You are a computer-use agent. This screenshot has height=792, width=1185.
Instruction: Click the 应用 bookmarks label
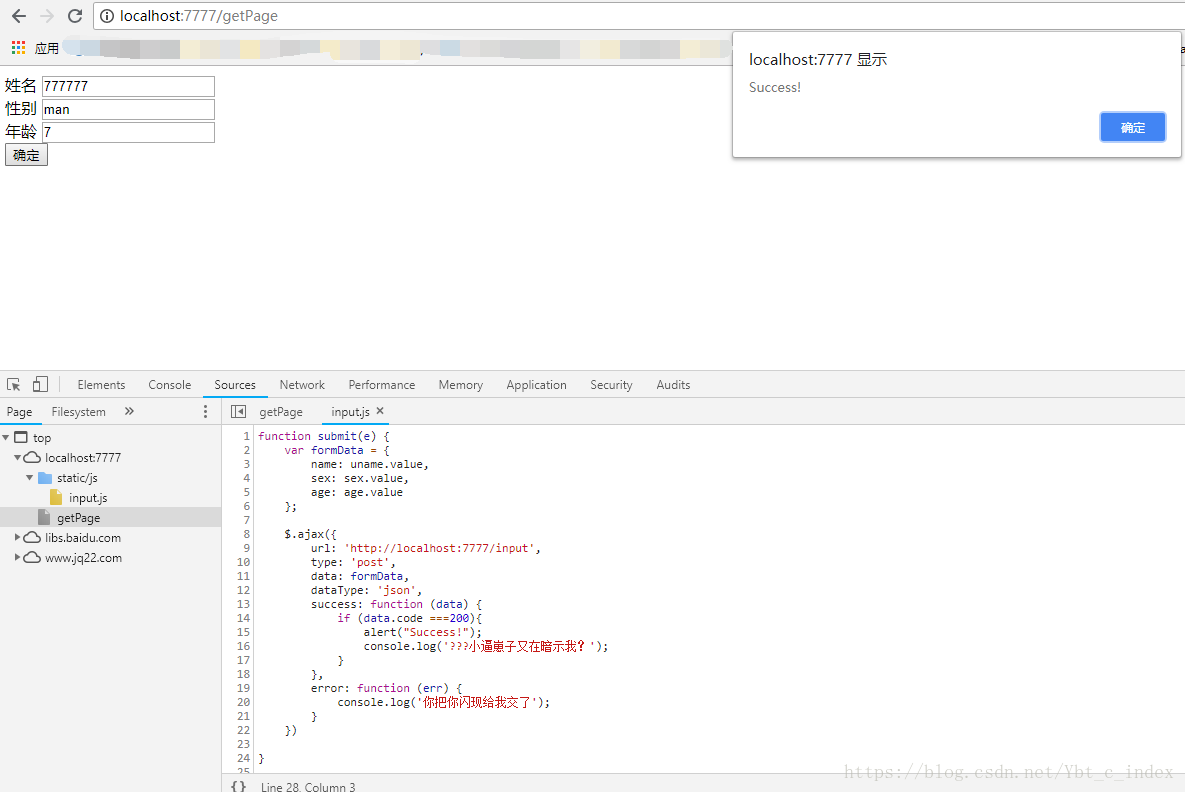[x=47, y=48]
